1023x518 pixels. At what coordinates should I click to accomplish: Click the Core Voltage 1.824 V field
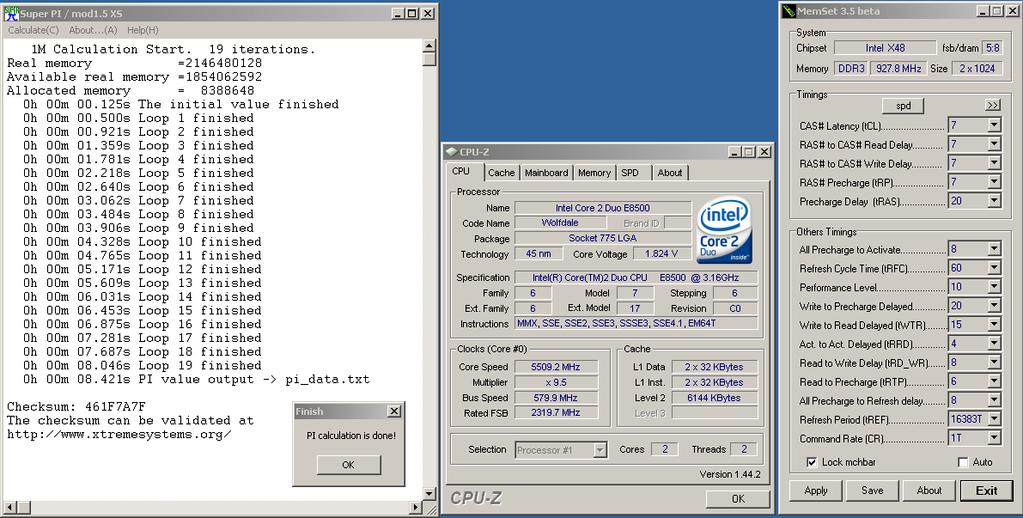pos(661,254)
